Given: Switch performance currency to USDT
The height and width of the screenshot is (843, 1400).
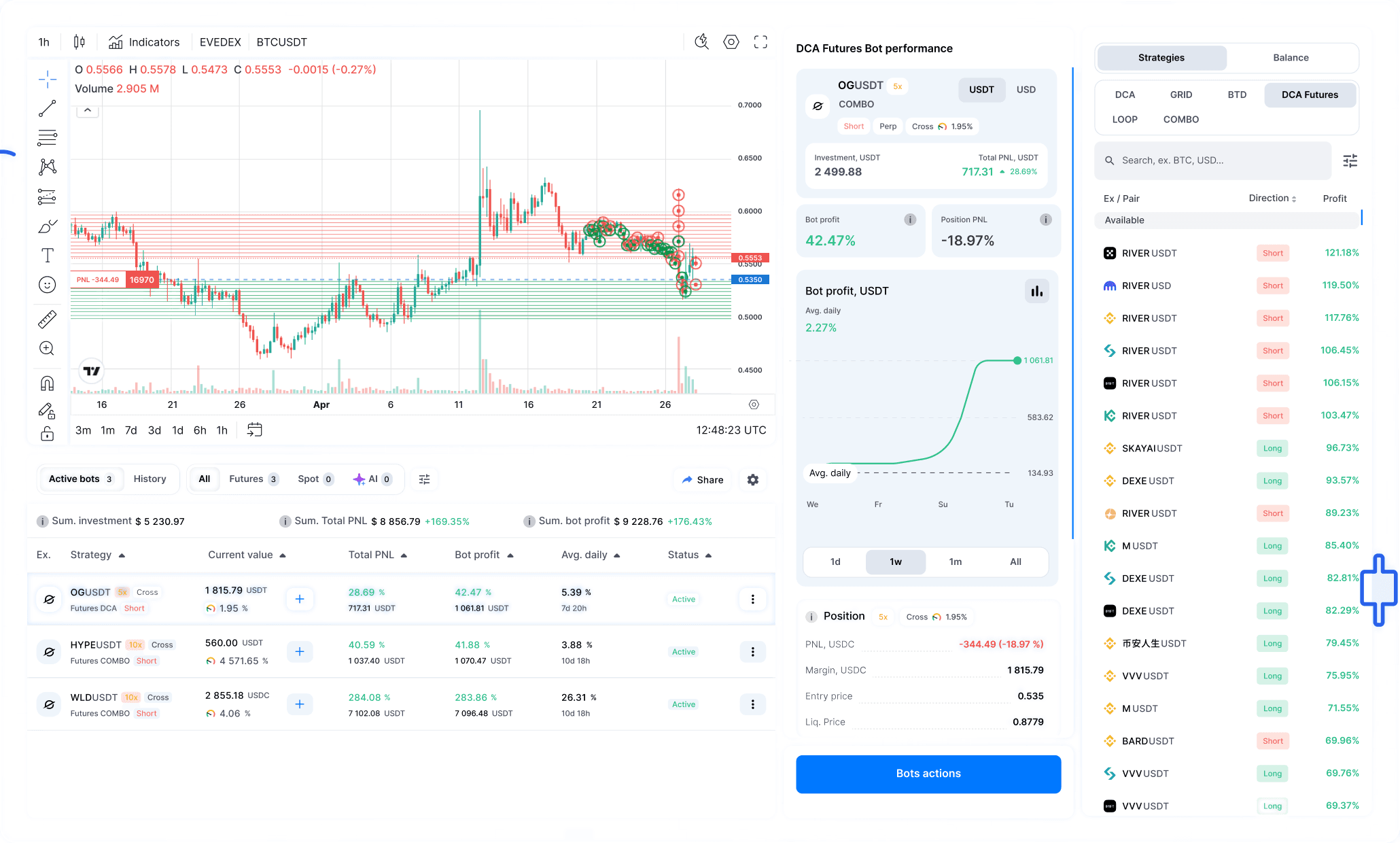Looking at the screenshot, I should pos(981,90).
